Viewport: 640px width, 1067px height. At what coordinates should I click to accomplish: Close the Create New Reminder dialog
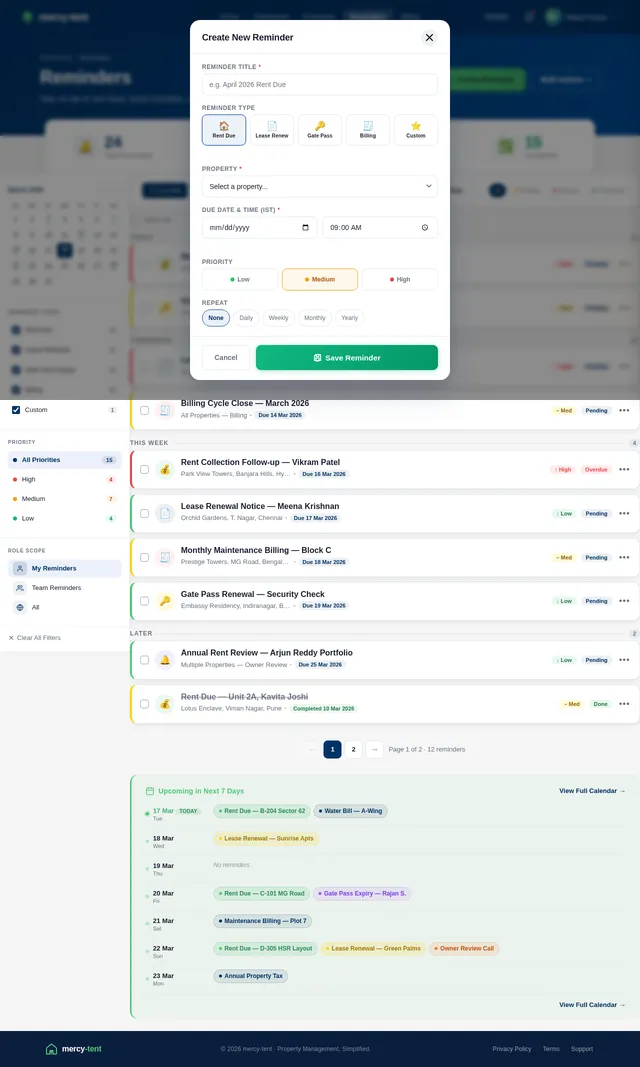click(429, 38)
